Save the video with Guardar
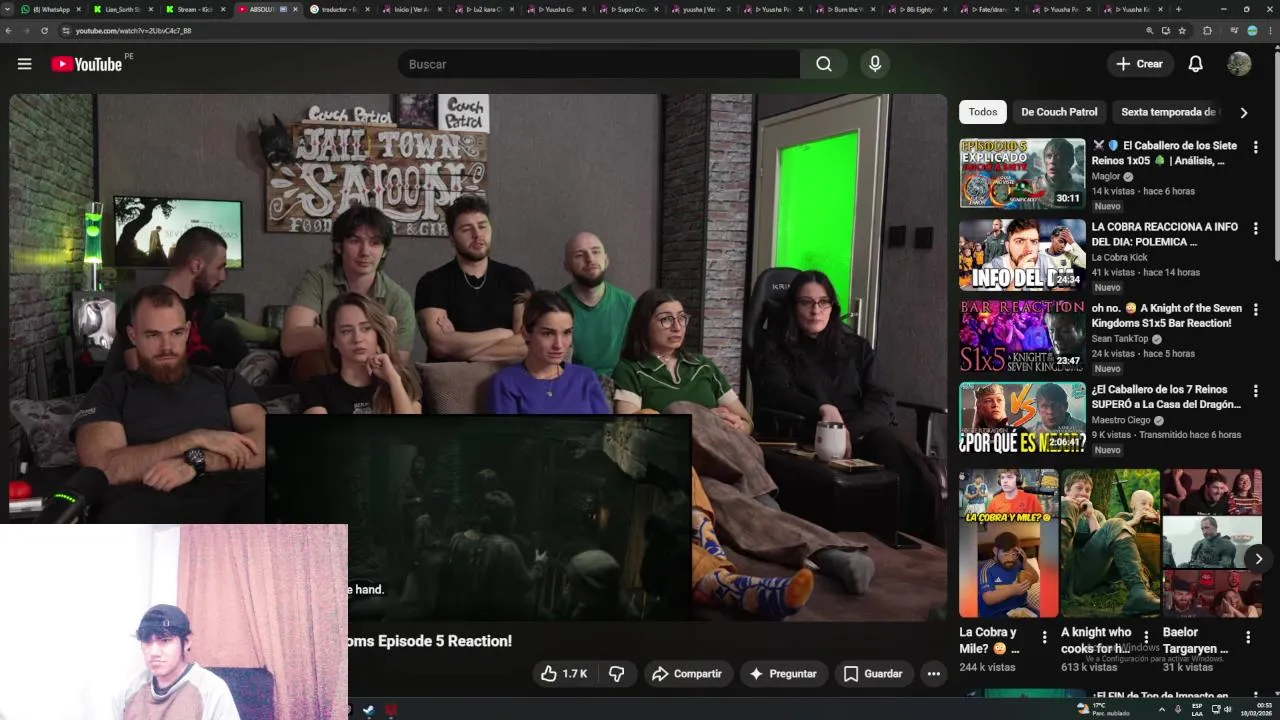1280x720 pixels. [x=873, y=674]
